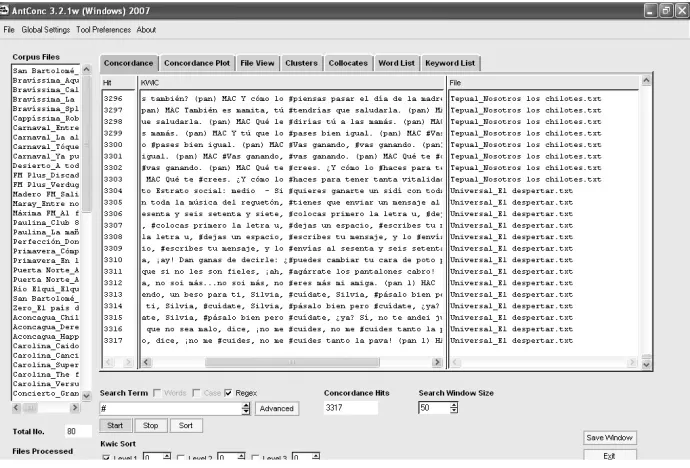690x468 pixels.
Task: Adjust the Level 1 sort stepper
Action: [x=167, y=457]
